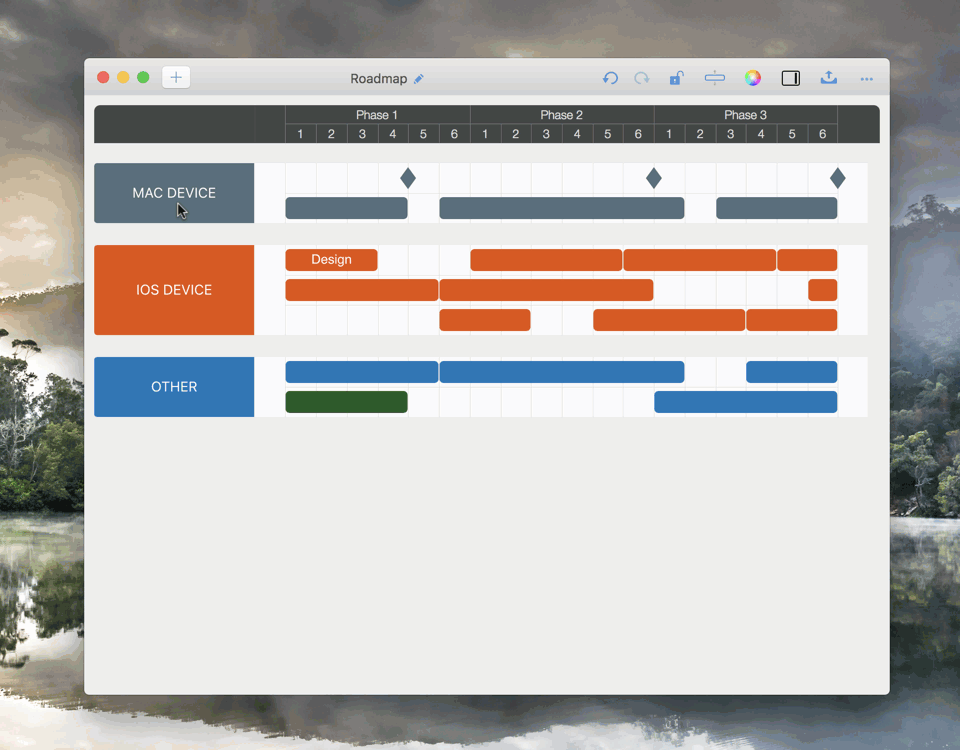
Task: Select the dark green task bar
Action: [346, 402]
